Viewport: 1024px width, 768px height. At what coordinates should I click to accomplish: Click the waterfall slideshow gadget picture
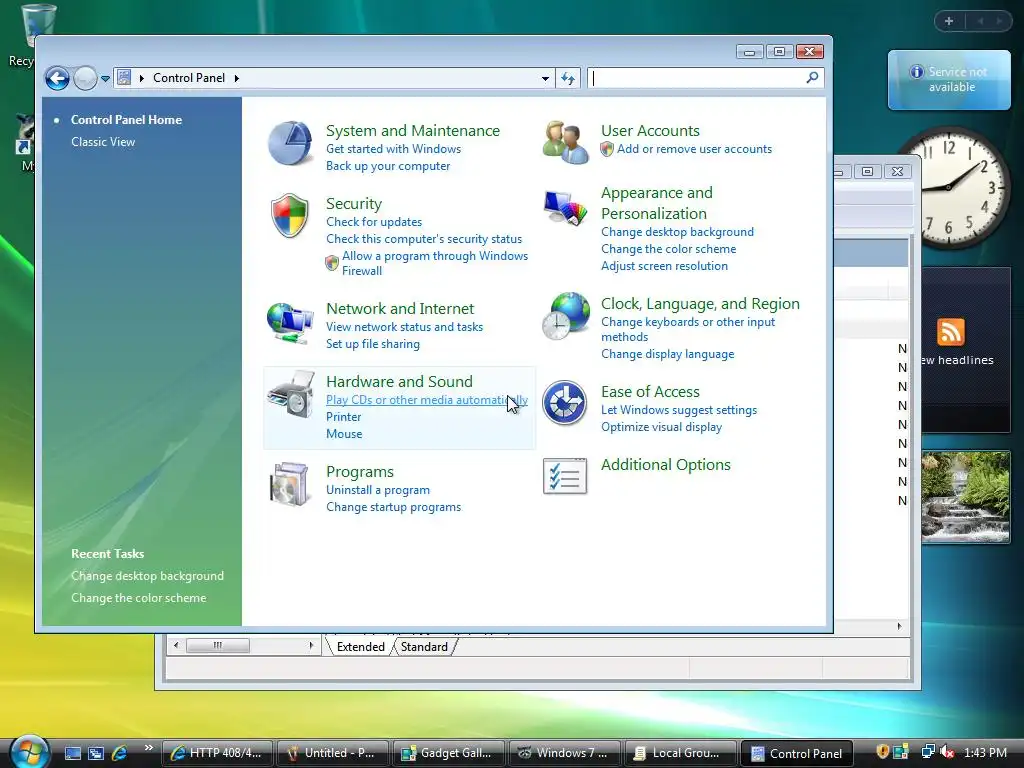click(x=966, y=497)
